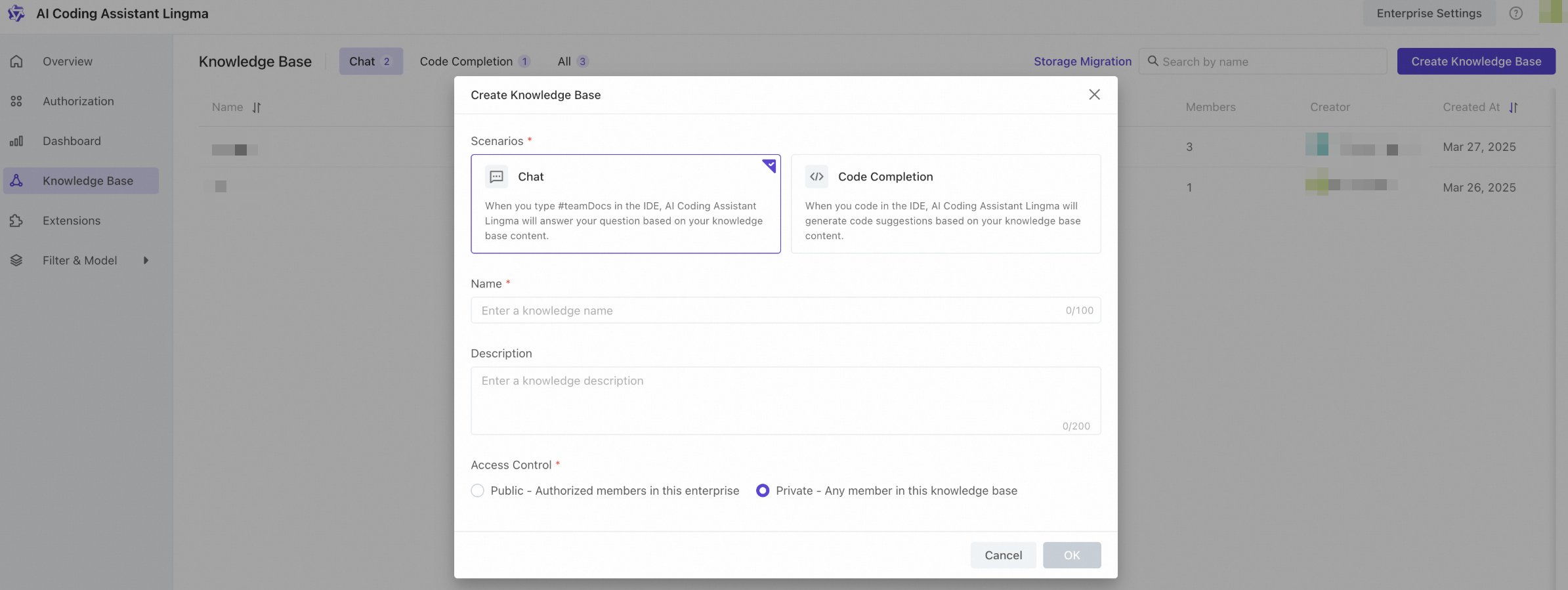
Task: Click the Knowledge Base sidebar icon
Action: click(x=16, y=180)
